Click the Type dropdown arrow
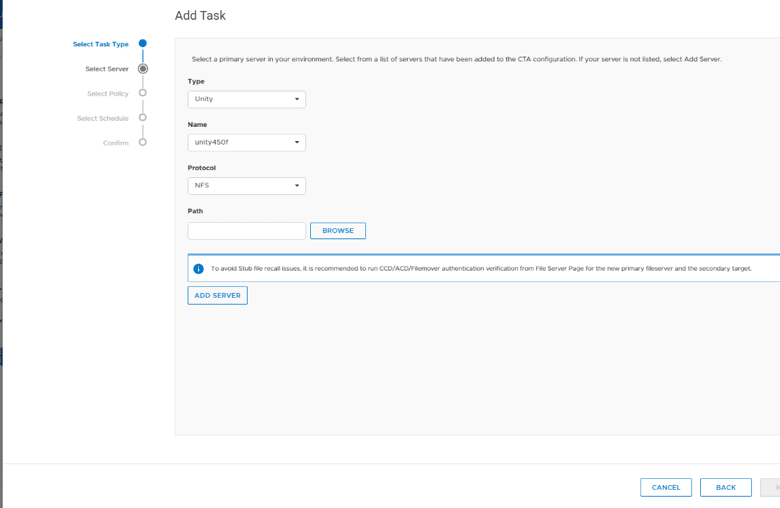Viewport: 780px width, 508px height. [x=297, y=100]
